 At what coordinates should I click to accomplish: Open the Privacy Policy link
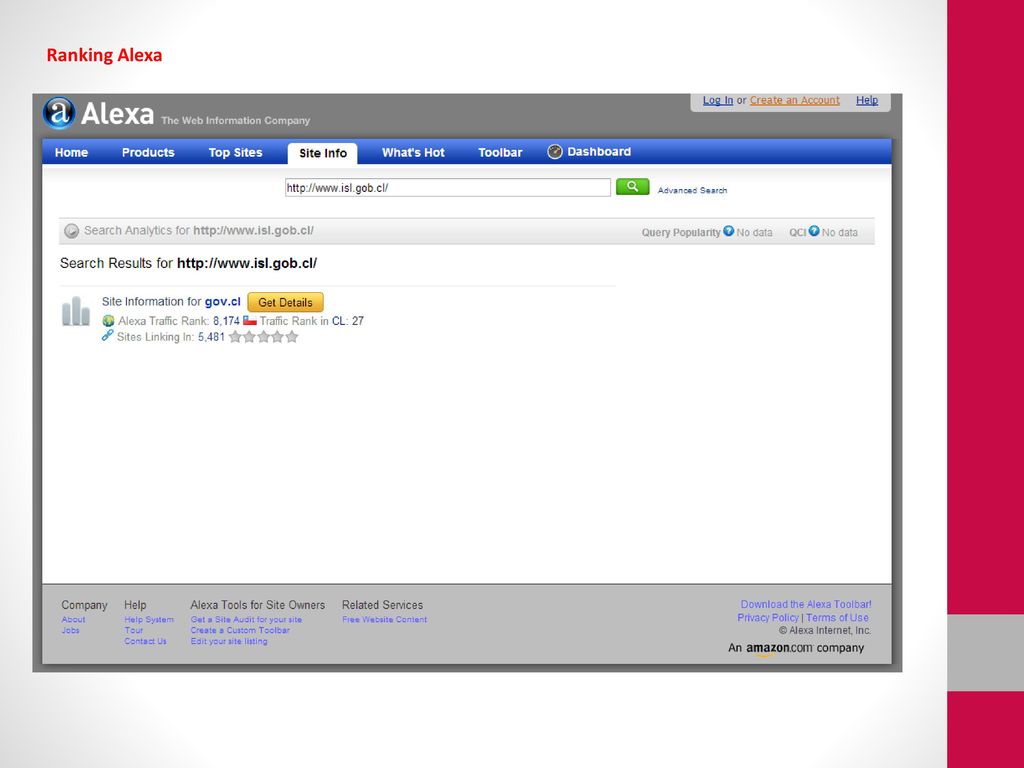(x=768, y=617)
